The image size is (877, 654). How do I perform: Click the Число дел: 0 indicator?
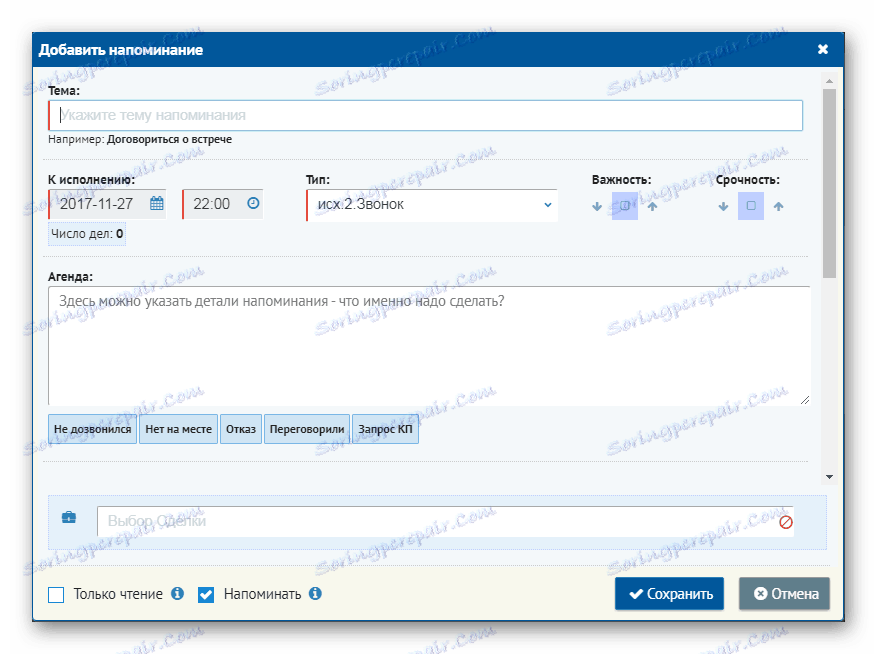[87, 234]
